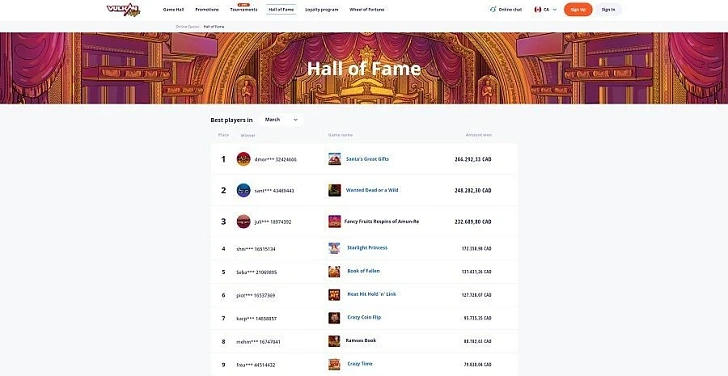This screenshot has width=728, height=376.
Task: Open the Online chat headset icon
Action: click(x=493, y=9)
